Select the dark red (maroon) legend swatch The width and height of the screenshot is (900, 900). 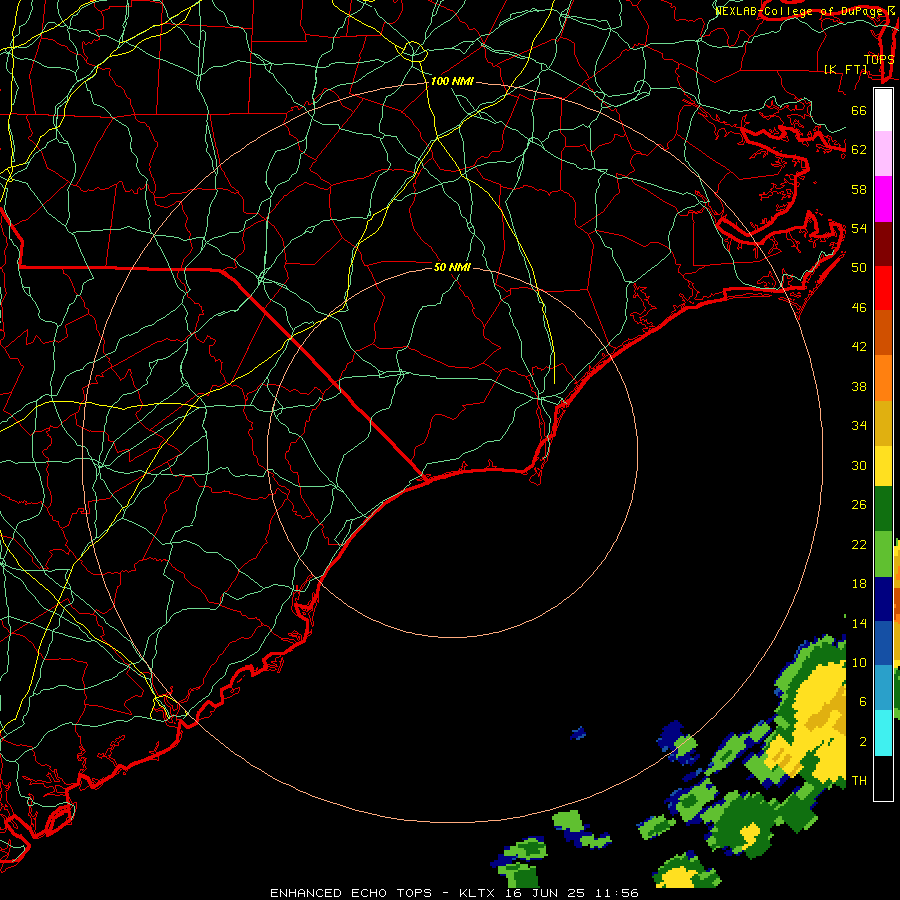point(883,244)
